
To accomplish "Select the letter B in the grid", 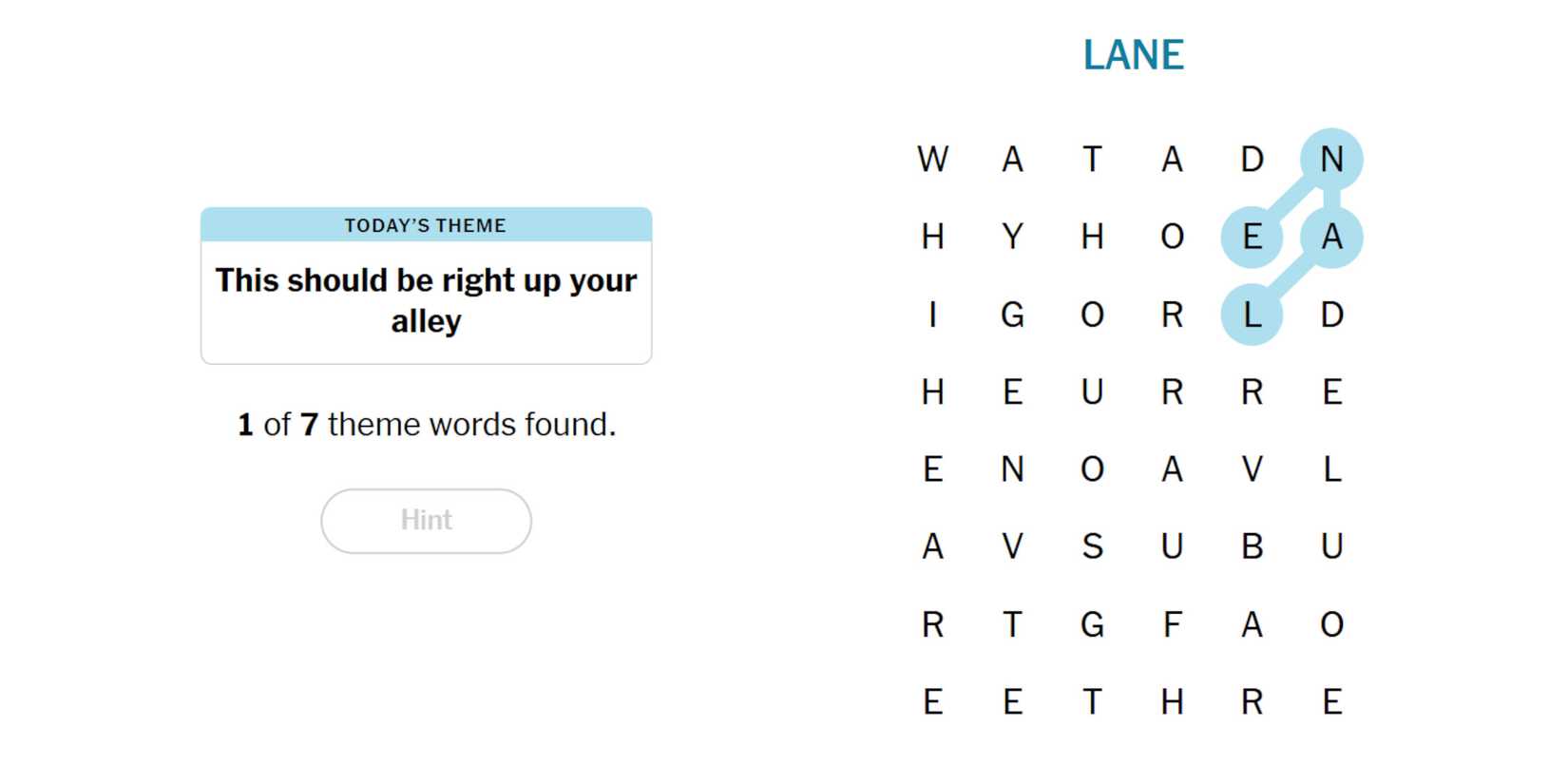I will [x=1252, y=546].
